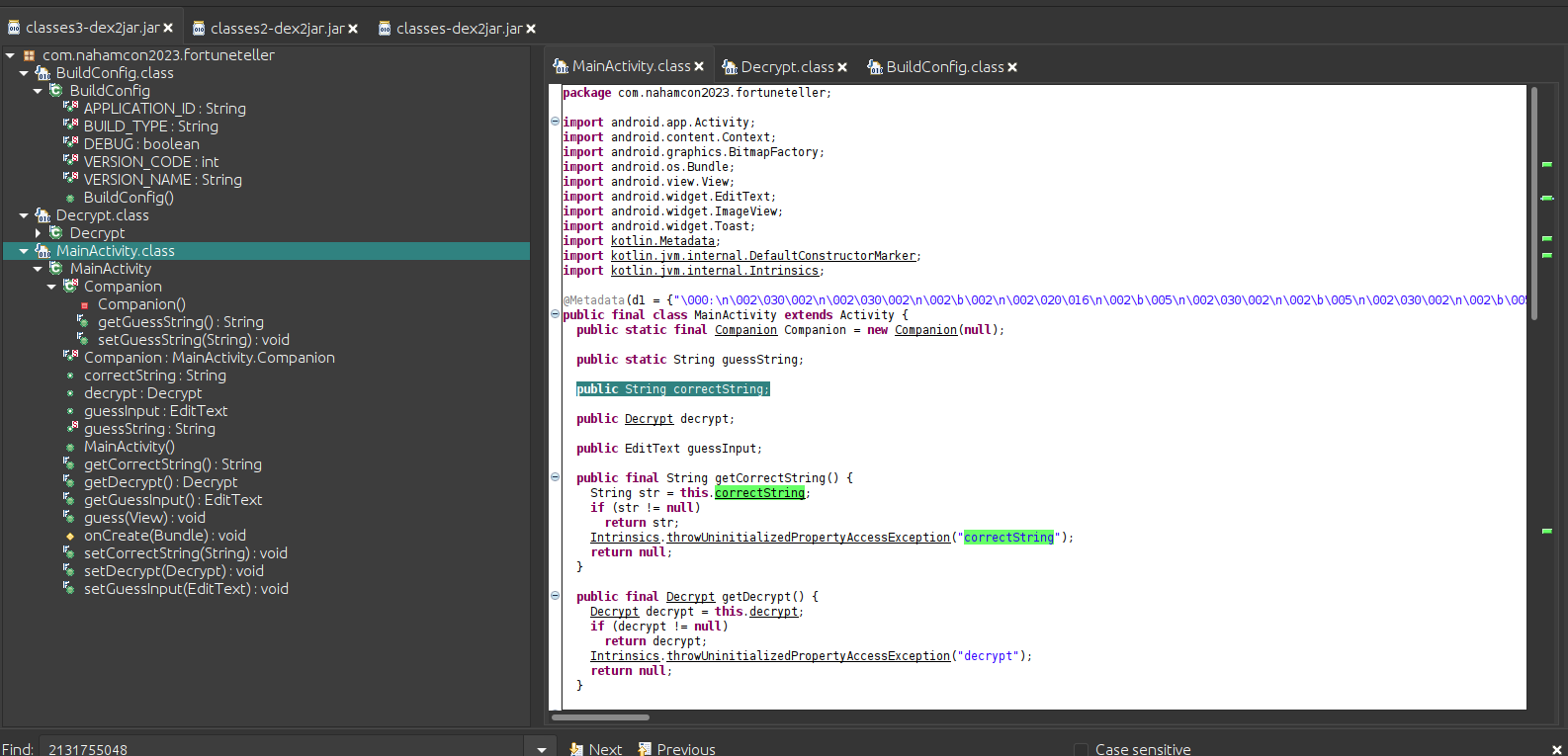Viewport: 1568px width, 756px height.
Task: Click the constructor icon beside BuildConfig()
Action: pyautogui.click(x=70, y=198)
